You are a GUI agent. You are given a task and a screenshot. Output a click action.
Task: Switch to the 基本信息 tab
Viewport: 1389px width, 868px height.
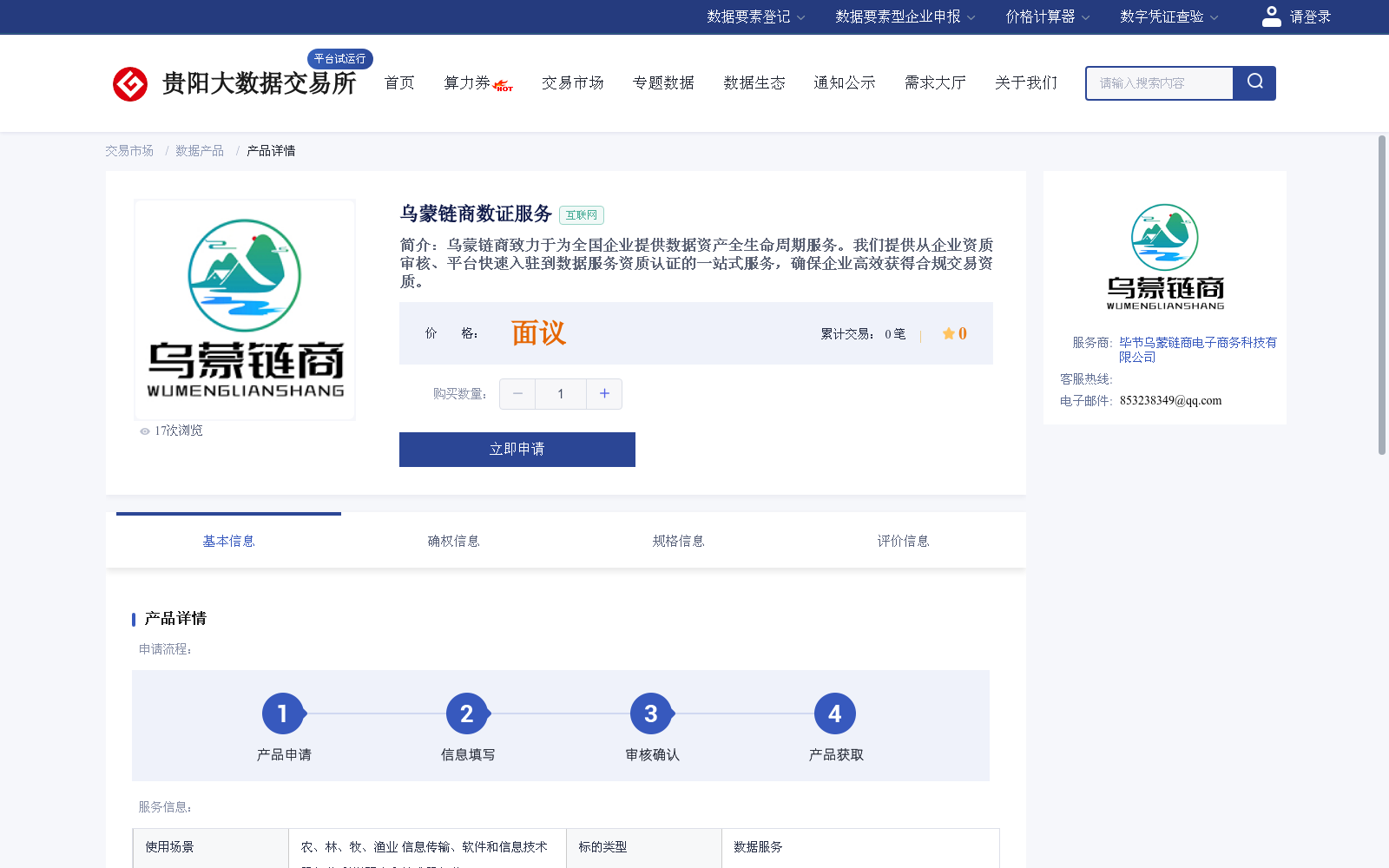pos(228,541)
